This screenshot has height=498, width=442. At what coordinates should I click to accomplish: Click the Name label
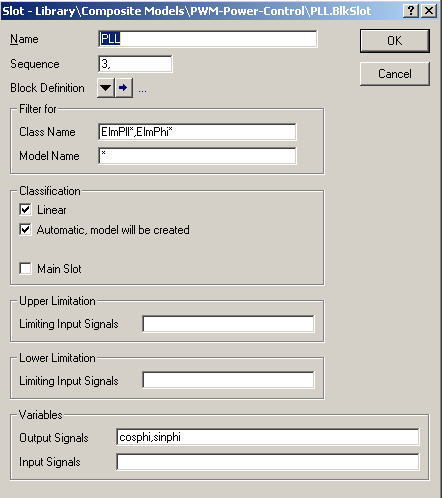pyautogui.click(x=24, y=39)
